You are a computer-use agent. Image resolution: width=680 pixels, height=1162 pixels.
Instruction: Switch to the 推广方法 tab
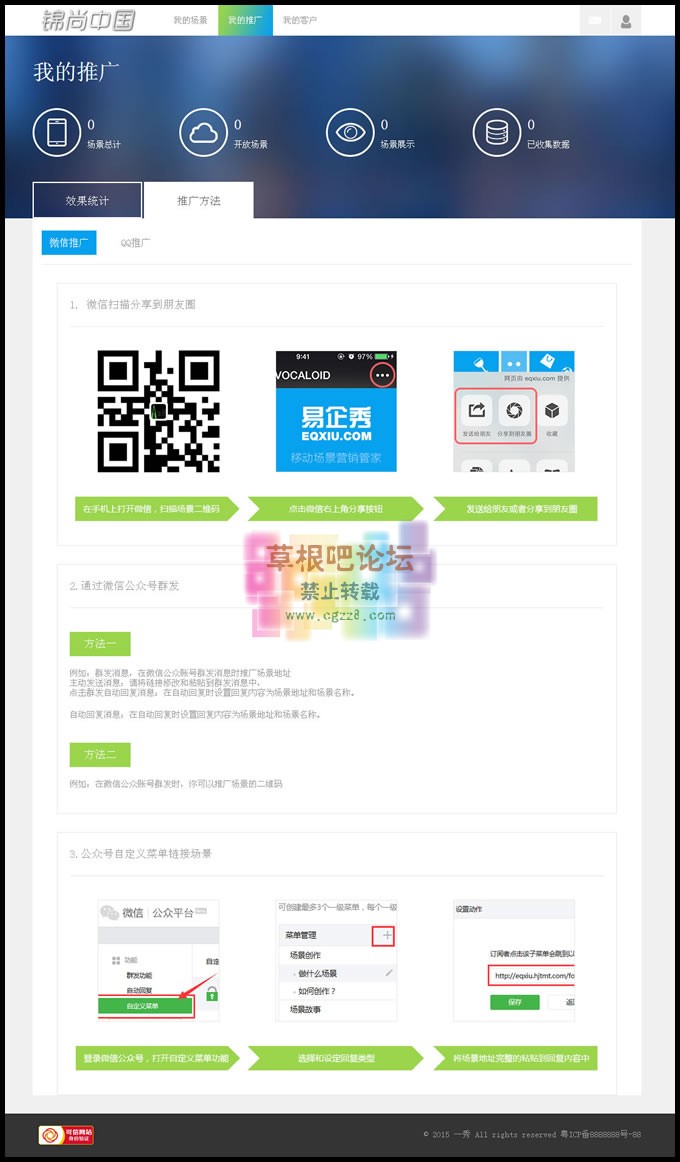[x=199, y=200]
